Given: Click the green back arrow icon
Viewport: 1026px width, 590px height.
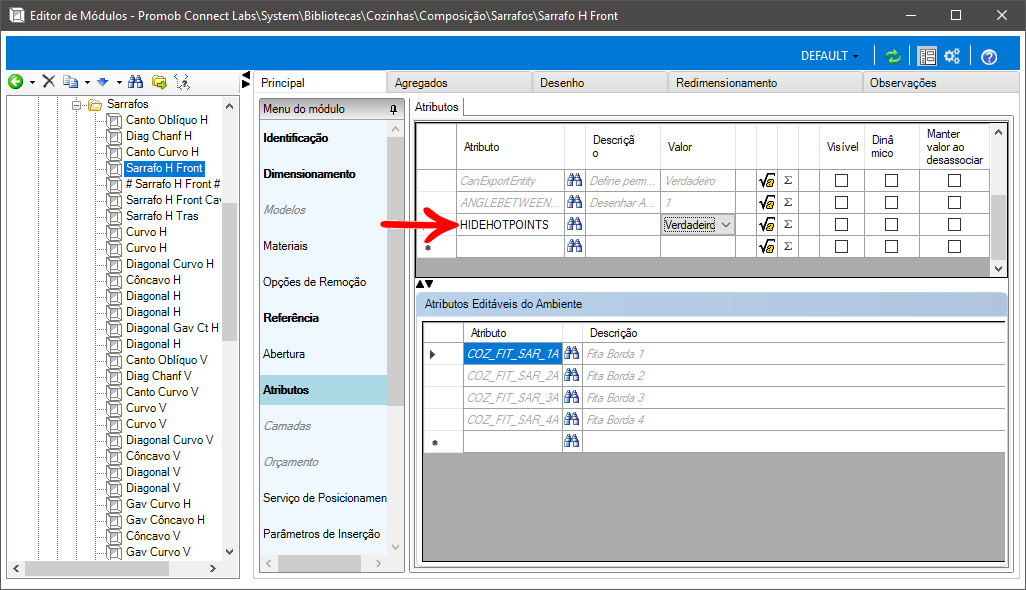Looking at the screenshot, I should pos(16,82).
